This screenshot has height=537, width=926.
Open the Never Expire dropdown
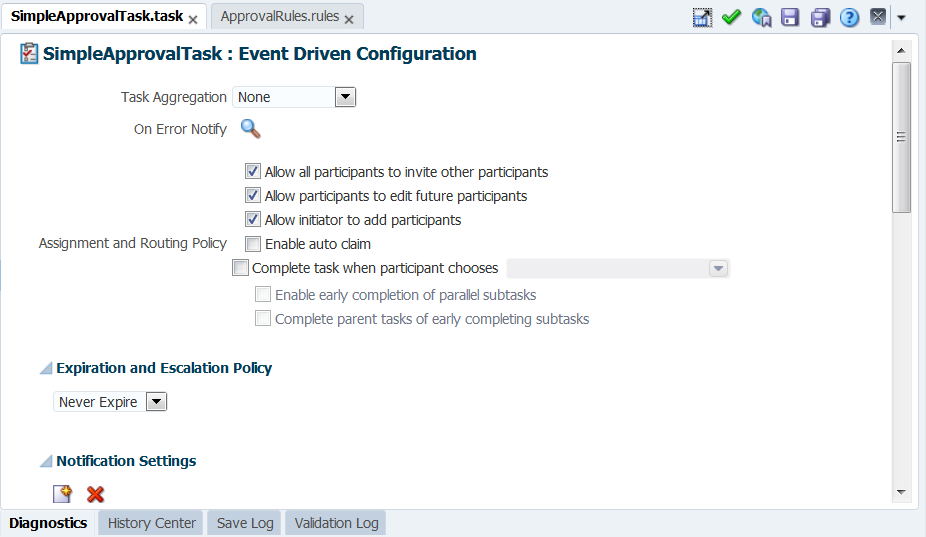[x=156, y=402]
